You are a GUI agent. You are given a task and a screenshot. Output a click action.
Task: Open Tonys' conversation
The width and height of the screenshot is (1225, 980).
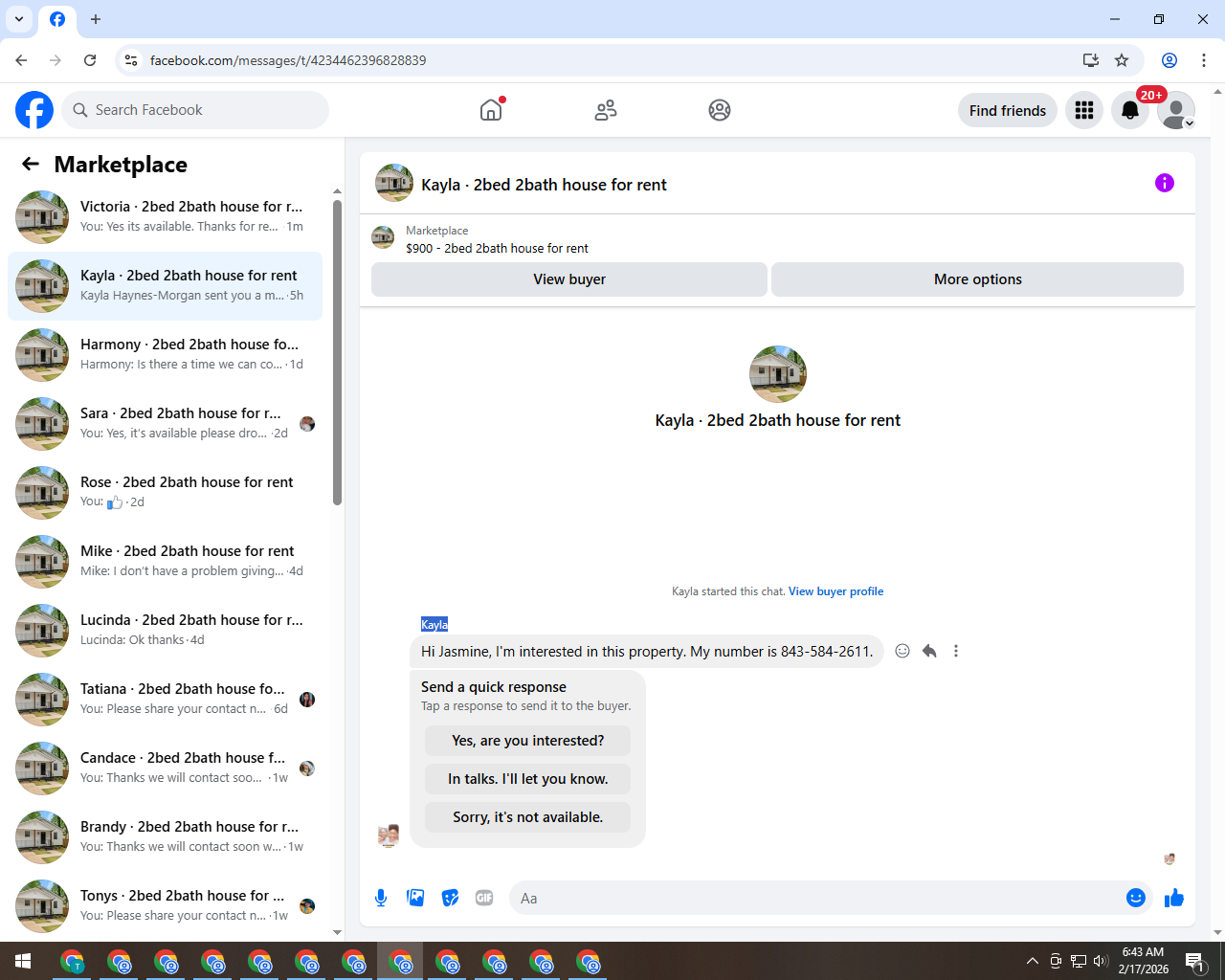(165, 906)
